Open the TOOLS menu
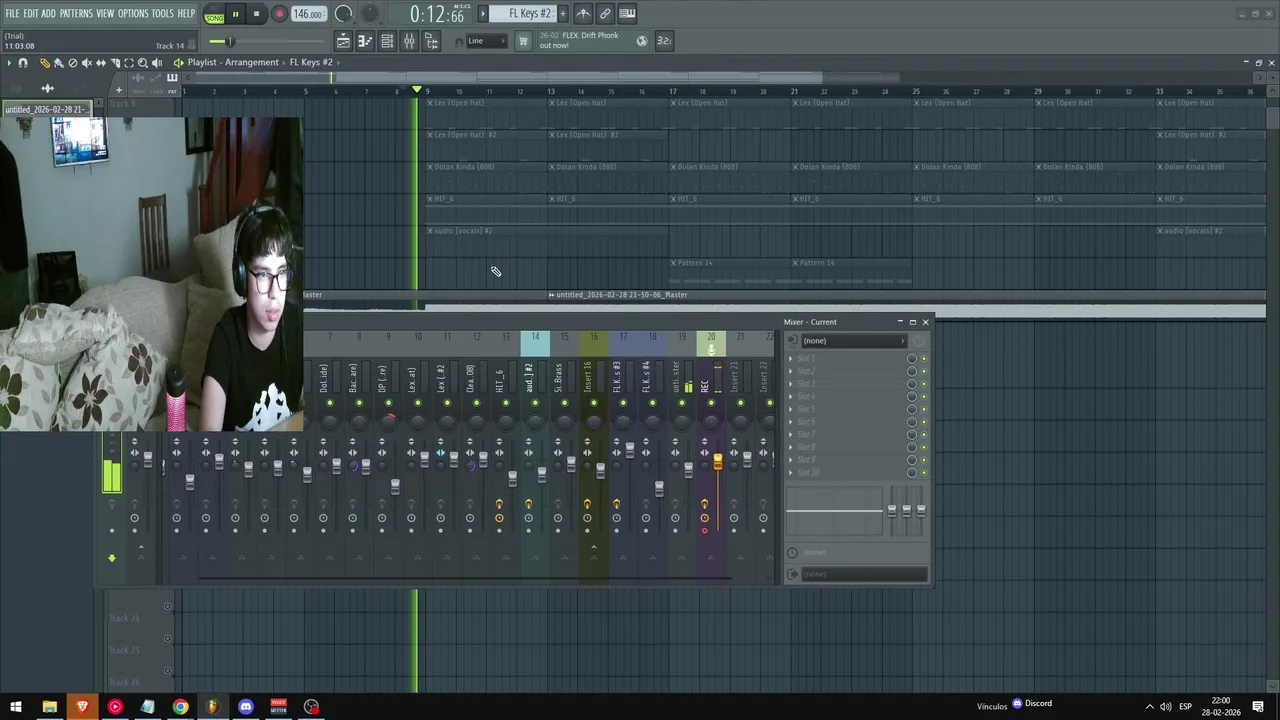The image size is (1280, 720). pos(162,14)
